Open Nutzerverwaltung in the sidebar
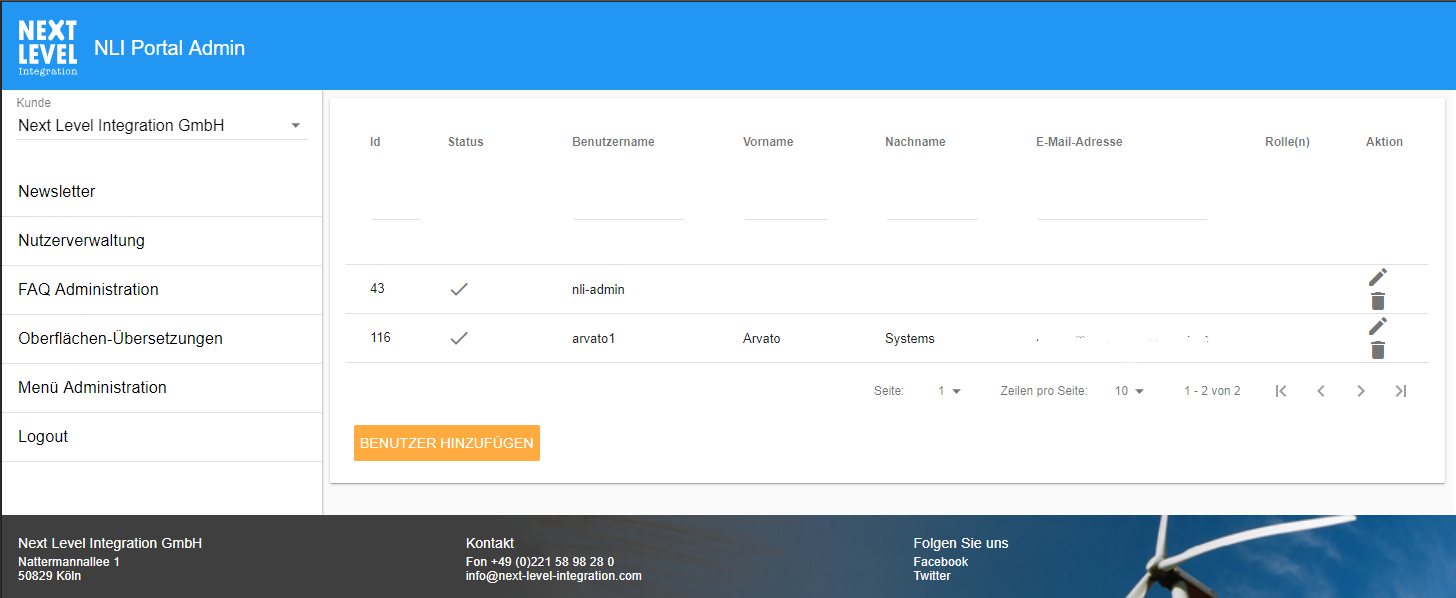Screen dimensions: 1456x598 click(81, 240)
